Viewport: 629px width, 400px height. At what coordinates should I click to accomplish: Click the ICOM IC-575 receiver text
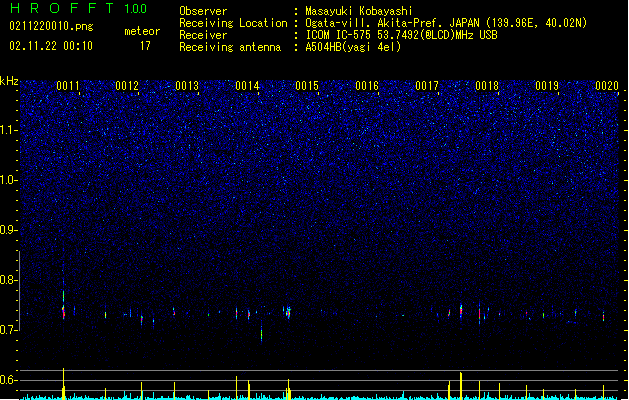[x=401, y=35]
